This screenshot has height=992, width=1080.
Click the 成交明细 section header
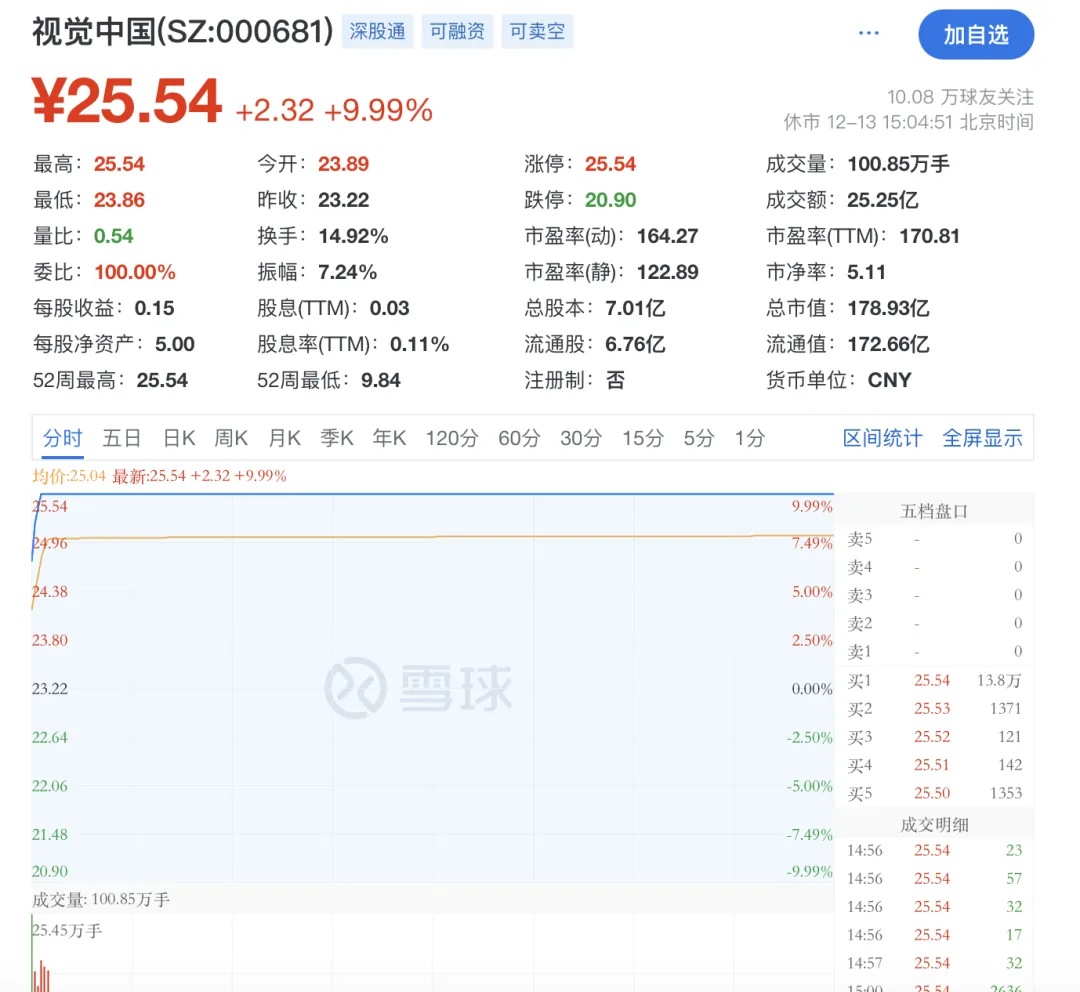935,825
